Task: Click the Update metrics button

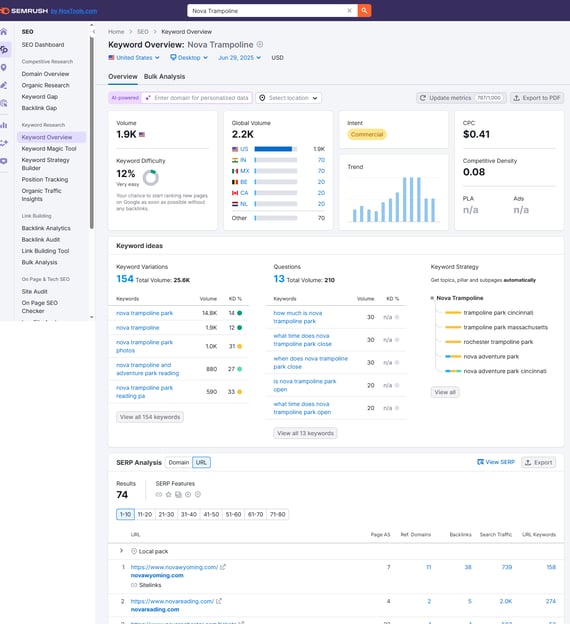Action: point(461,98)
